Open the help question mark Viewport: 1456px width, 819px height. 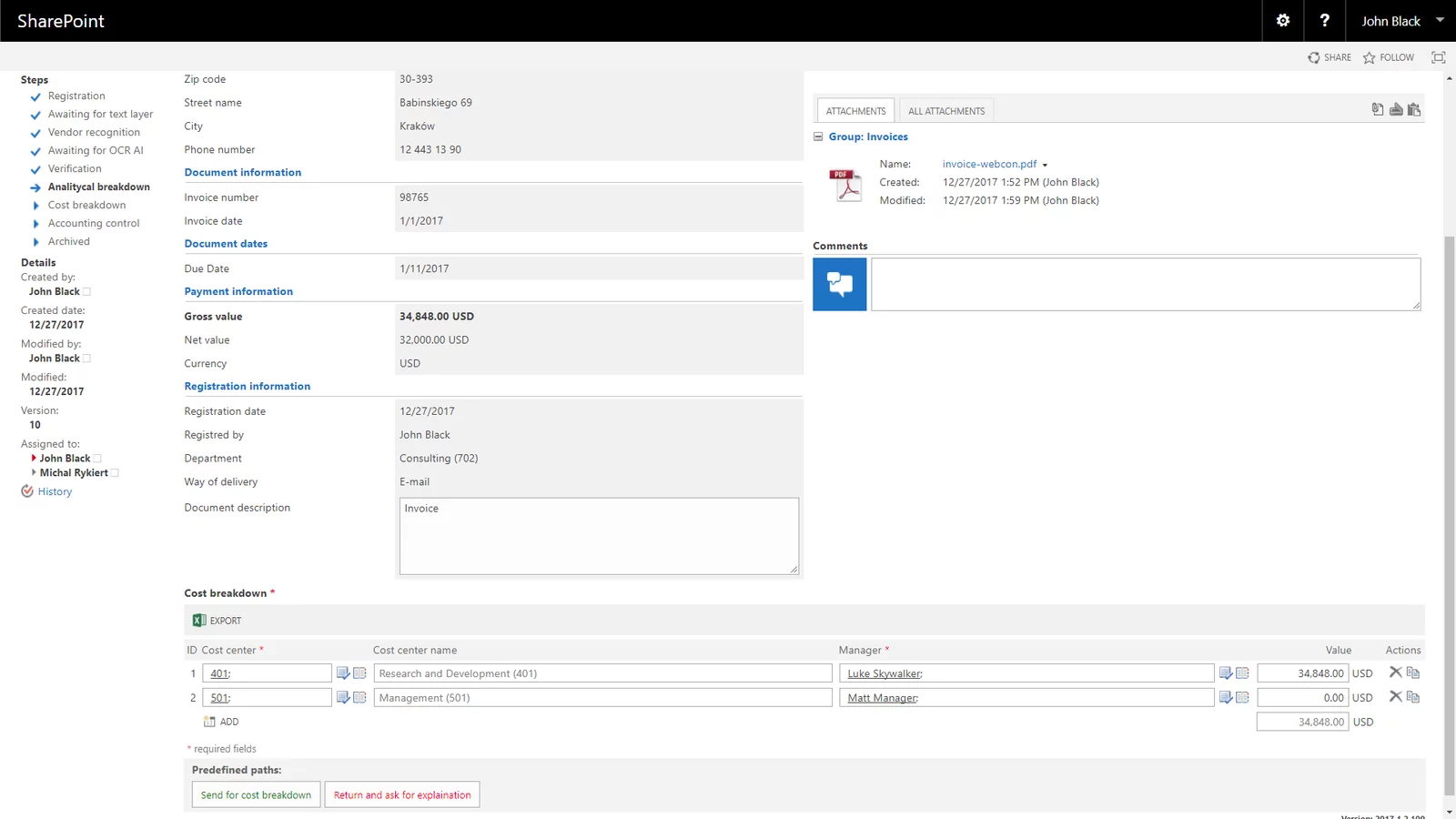pyautogui.click(x=1324, y=20)
